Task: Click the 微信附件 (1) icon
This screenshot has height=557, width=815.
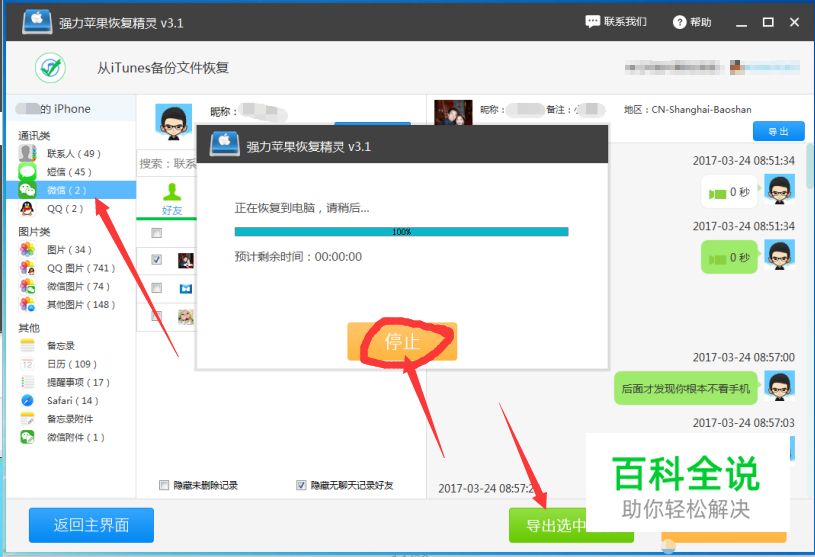Action: point(27,437)
